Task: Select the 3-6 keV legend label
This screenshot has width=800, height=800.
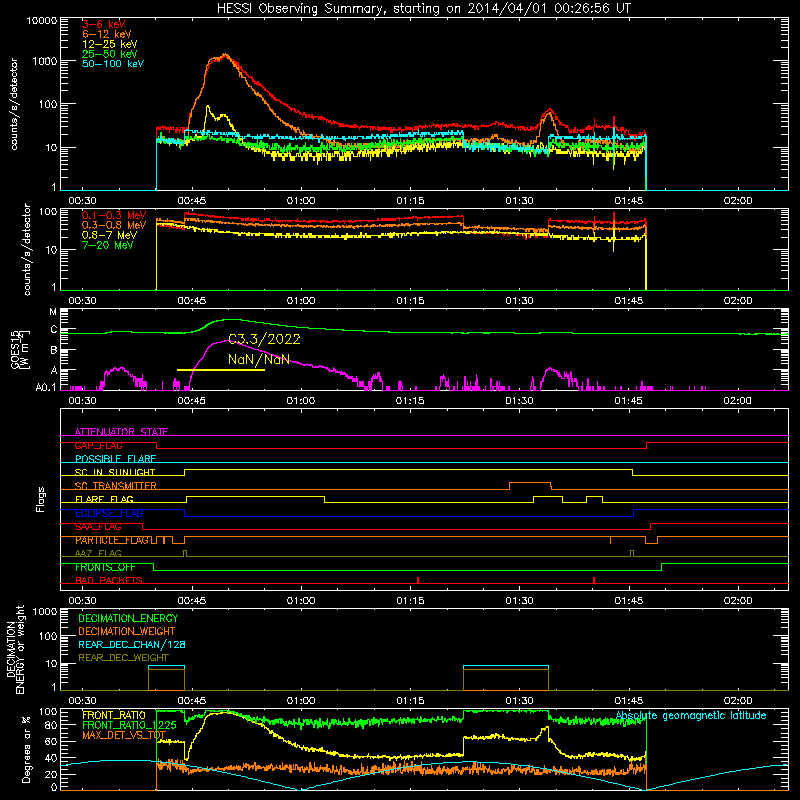Action: (x=104, y=24)
